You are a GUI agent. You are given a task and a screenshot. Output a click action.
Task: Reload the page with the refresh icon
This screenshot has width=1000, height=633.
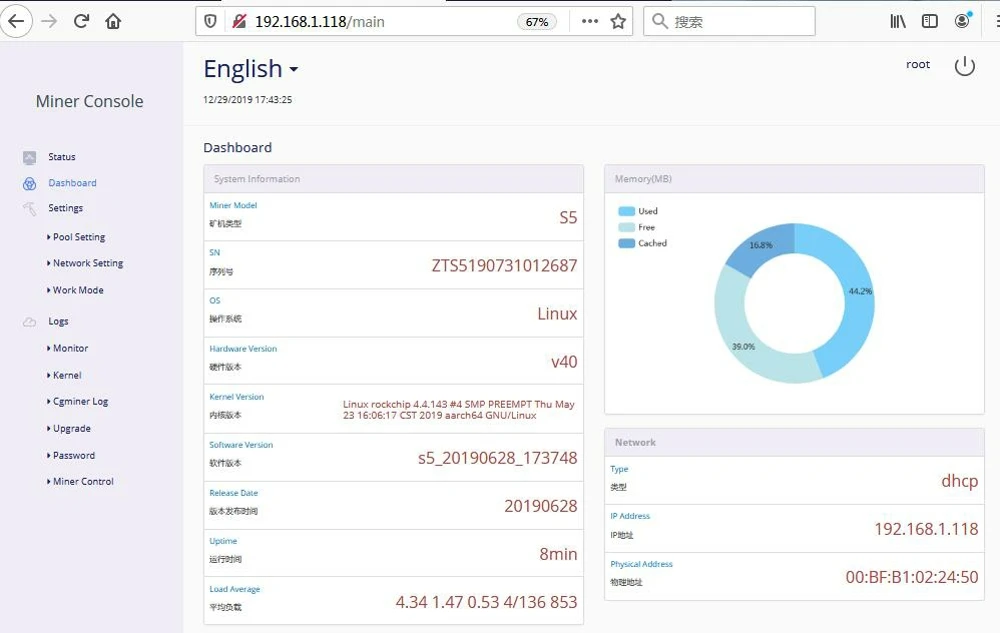click(81, 22)
